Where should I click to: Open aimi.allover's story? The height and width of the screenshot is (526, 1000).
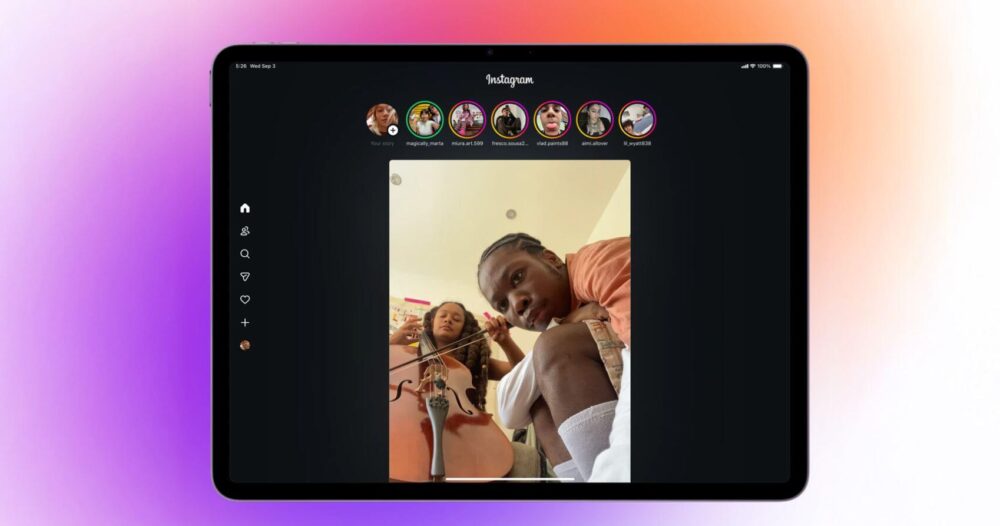(594, 120)
